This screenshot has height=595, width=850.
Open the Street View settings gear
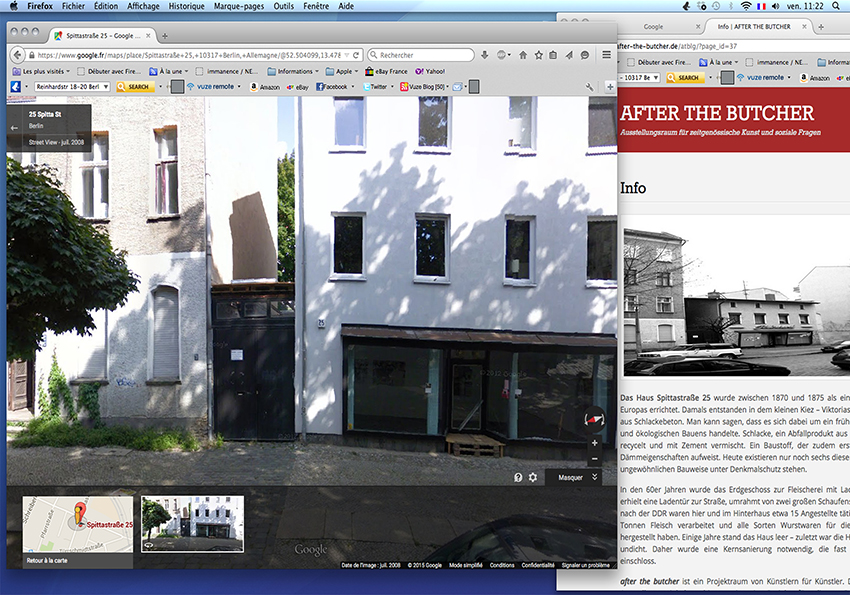[533, 477]
